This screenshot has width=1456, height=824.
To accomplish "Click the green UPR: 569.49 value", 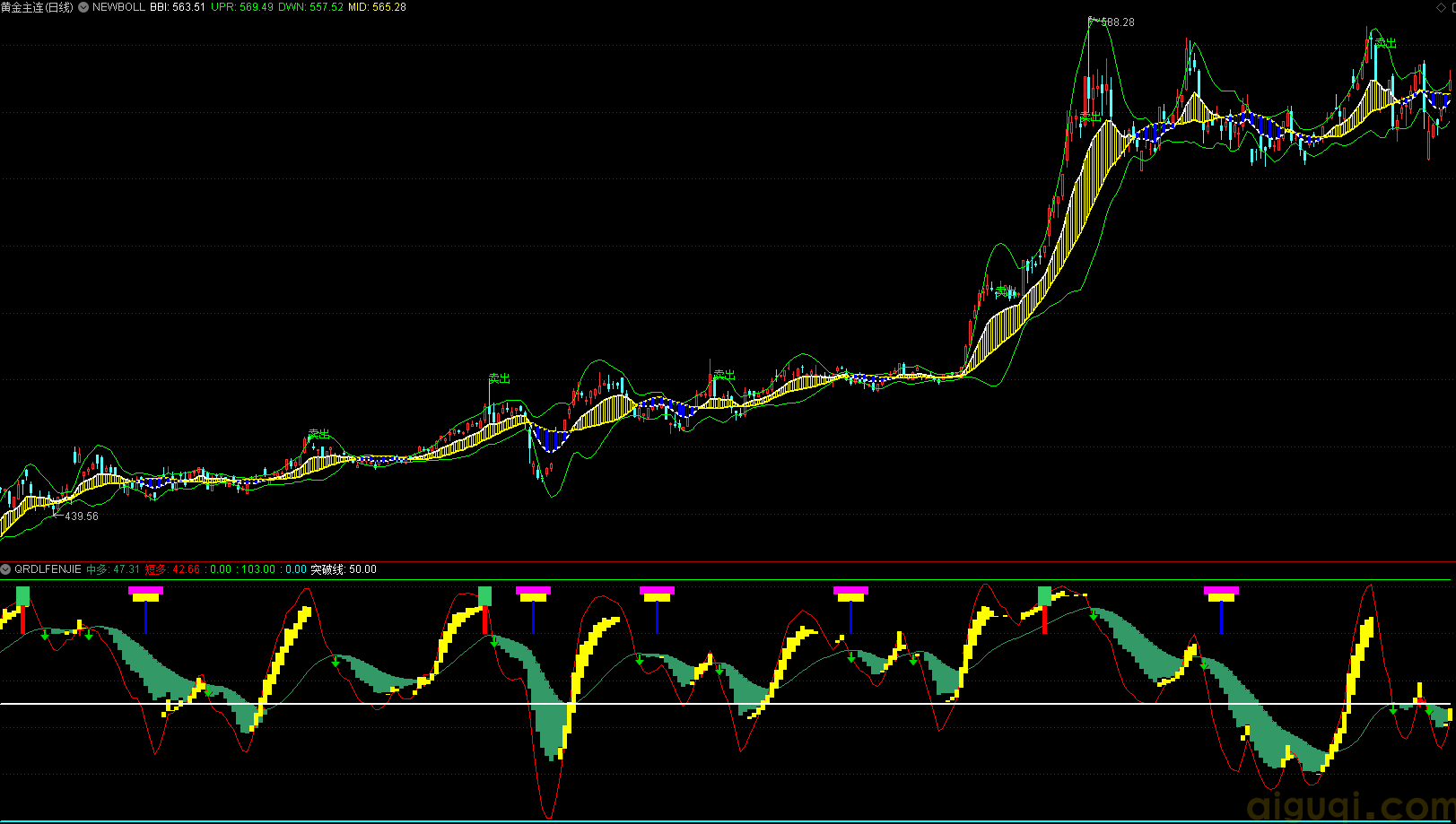I will [x=242, y=7].
